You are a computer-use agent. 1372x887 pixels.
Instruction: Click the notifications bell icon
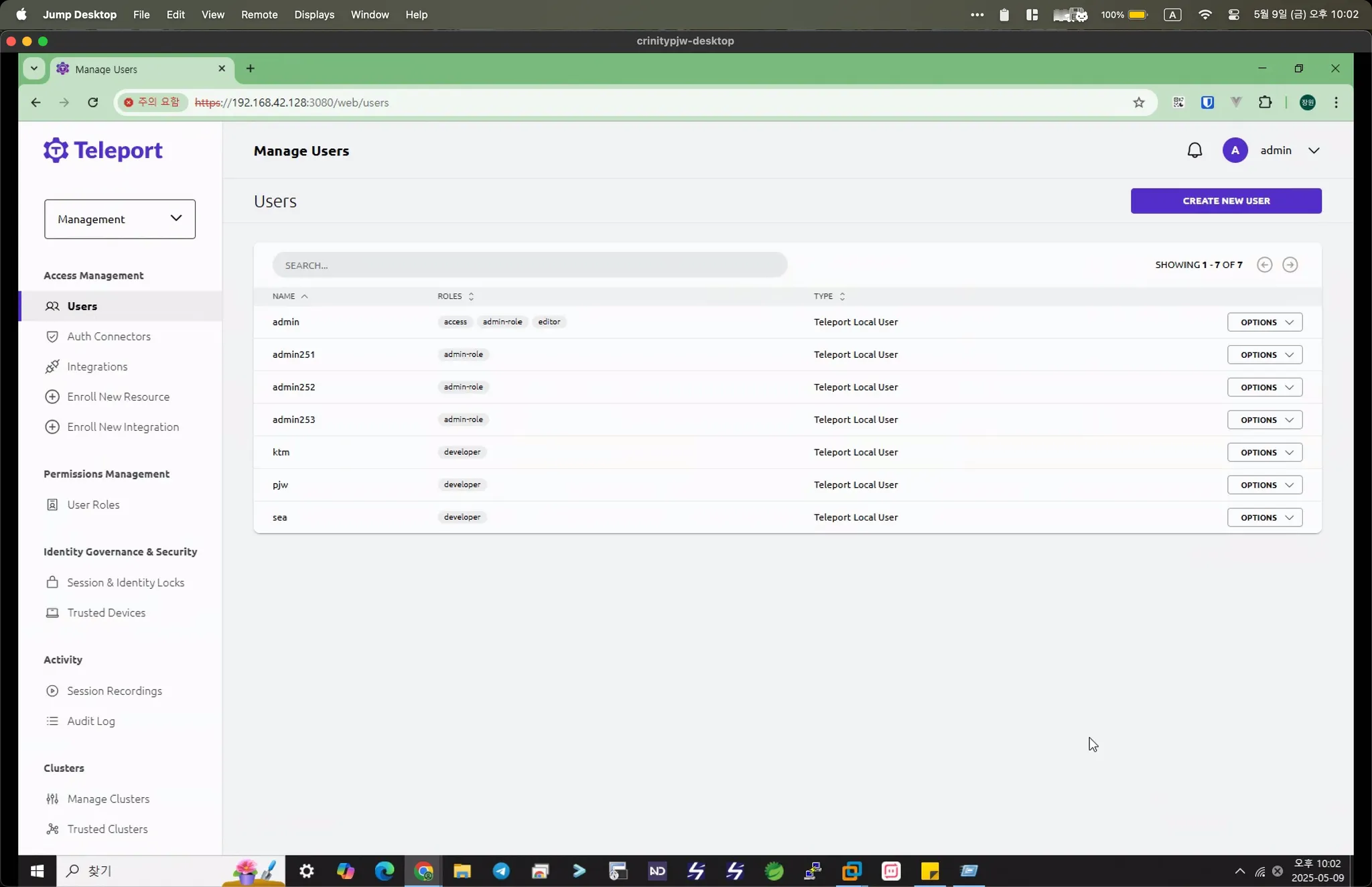pos(1194,150)
